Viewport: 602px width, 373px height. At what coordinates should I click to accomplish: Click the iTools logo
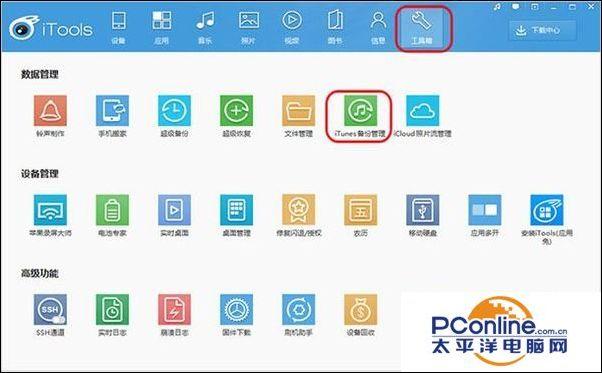pyautogui.click(x=51, y=28)
